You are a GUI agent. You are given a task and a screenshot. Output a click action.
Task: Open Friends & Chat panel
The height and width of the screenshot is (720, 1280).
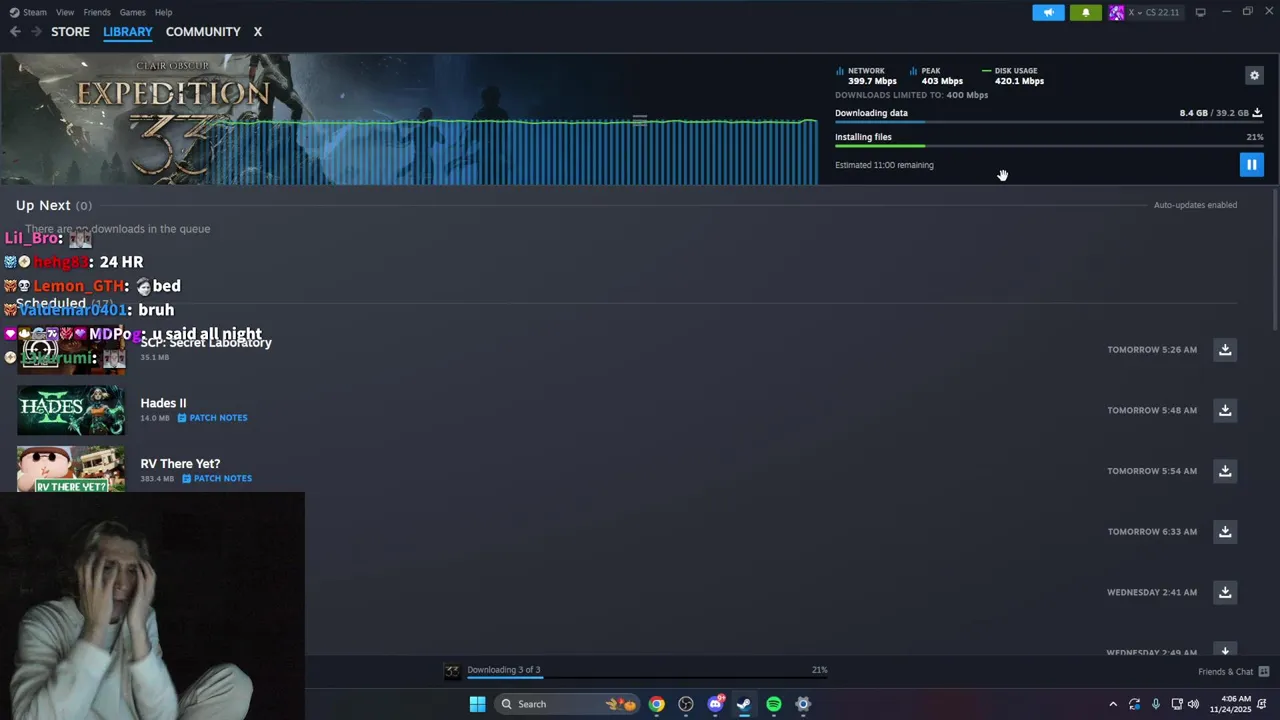1233,672
